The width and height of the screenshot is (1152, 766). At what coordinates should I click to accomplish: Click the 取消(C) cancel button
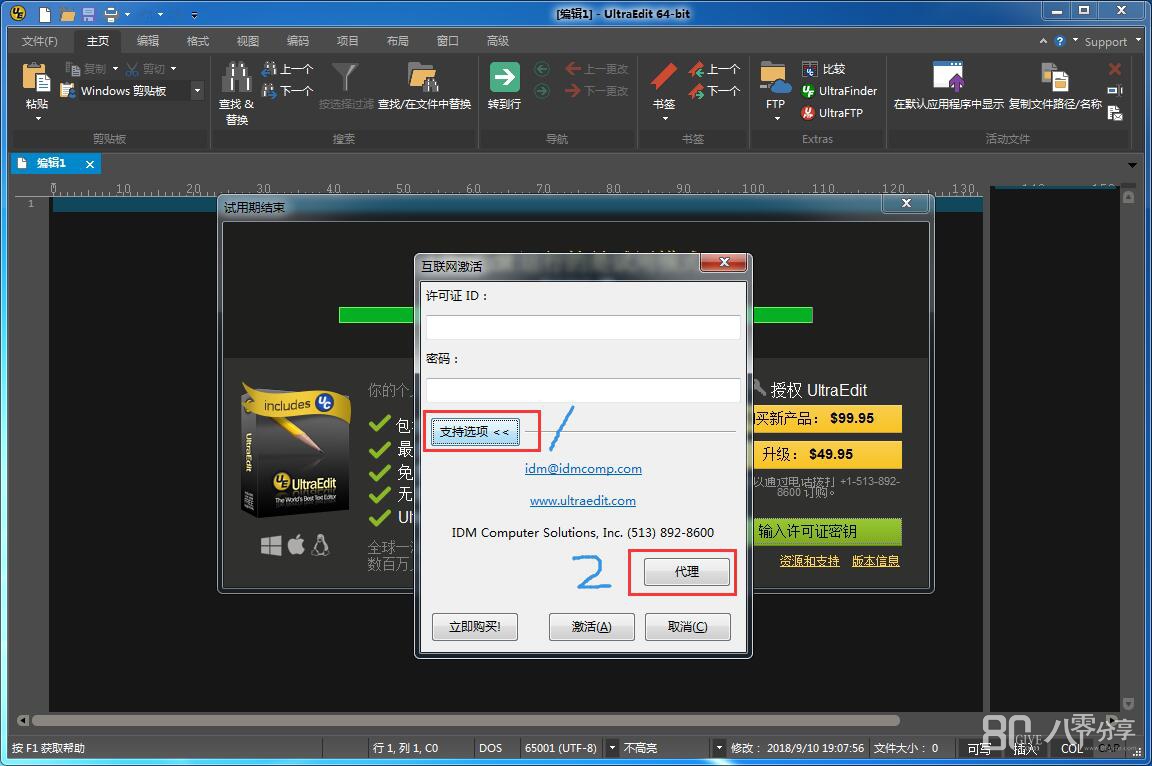coord(688,626)
